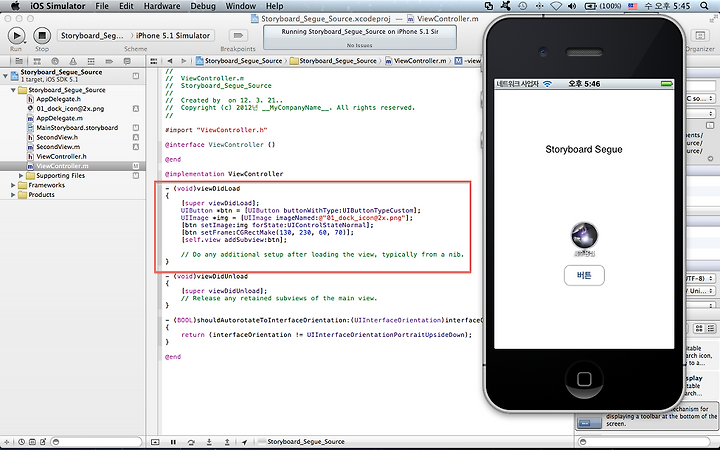Show the Symbol navigator
Viewport: 720px width, 450px height.
pyautogui.click(x=37, y=61)
